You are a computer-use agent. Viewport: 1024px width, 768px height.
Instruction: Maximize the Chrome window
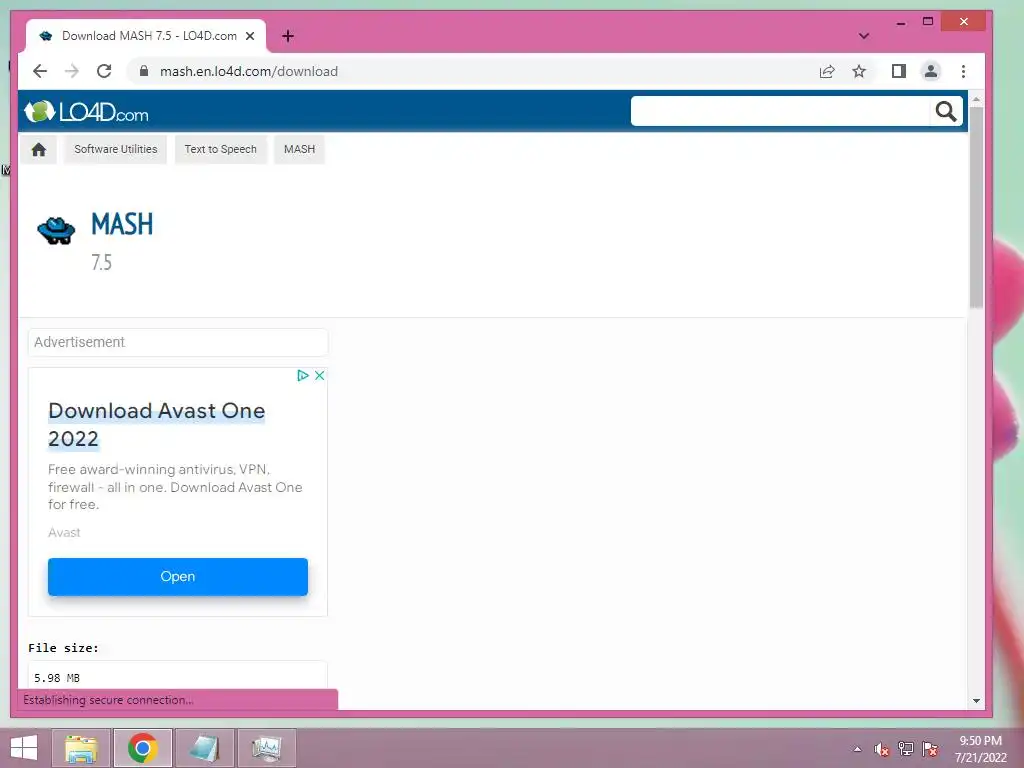point(928,22)
